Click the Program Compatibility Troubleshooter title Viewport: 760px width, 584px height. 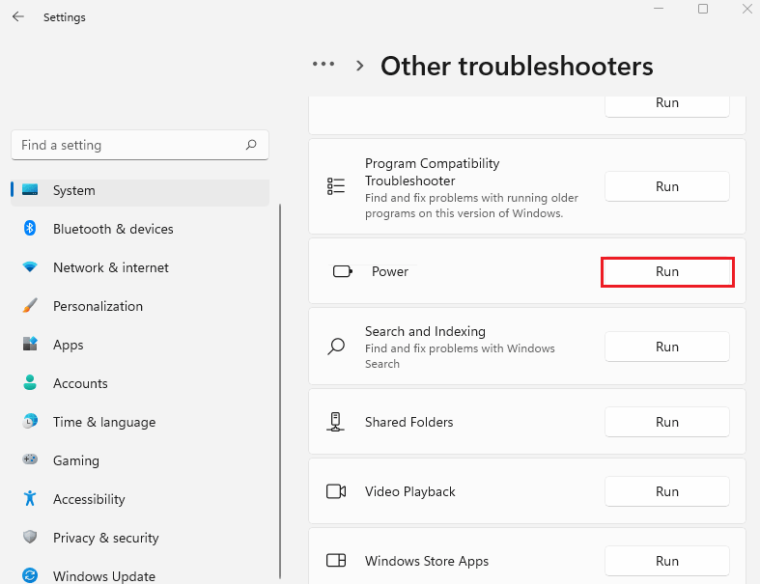432,172
